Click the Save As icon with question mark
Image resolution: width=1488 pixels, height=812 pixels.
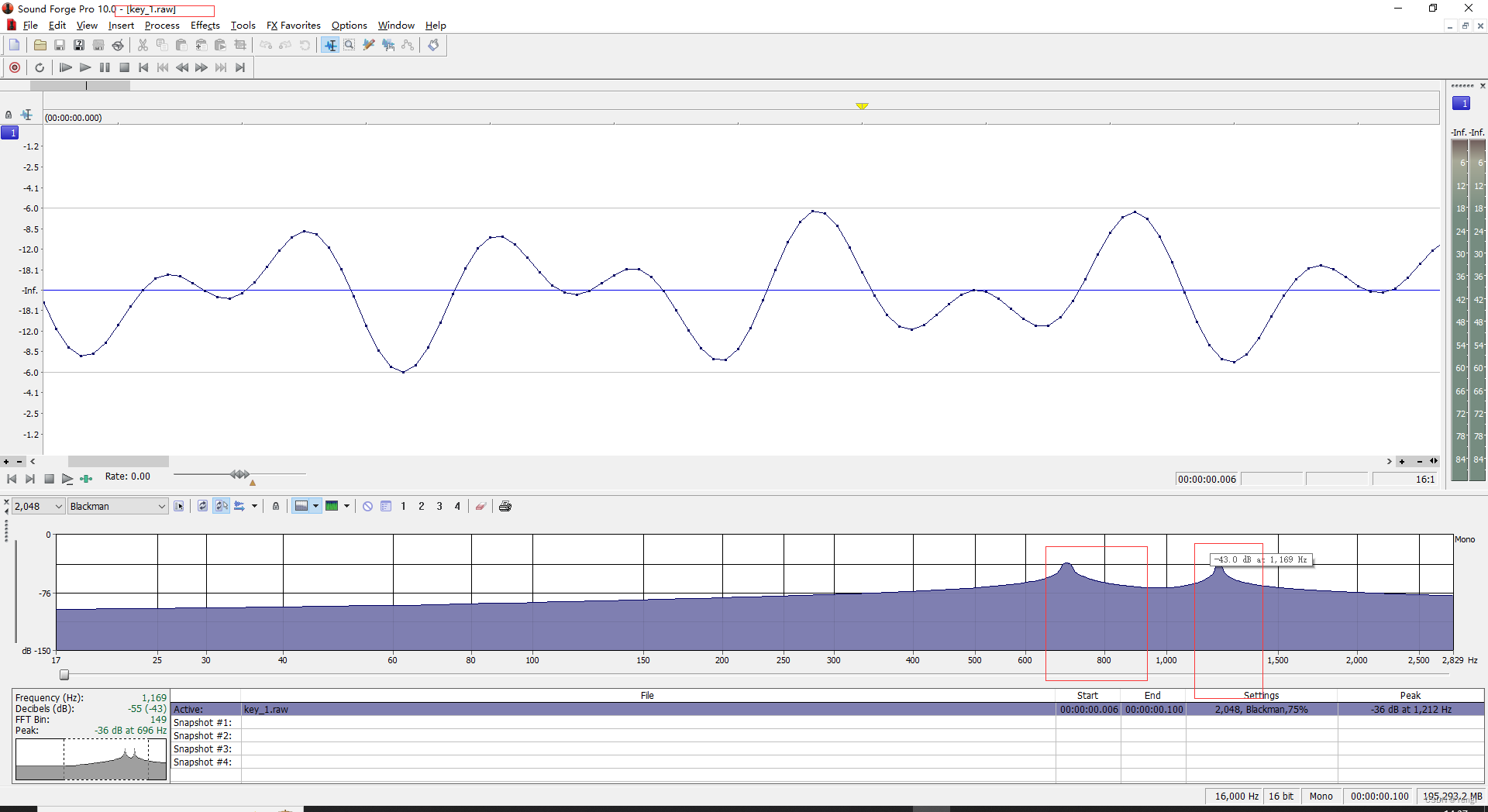pos(79,45)
